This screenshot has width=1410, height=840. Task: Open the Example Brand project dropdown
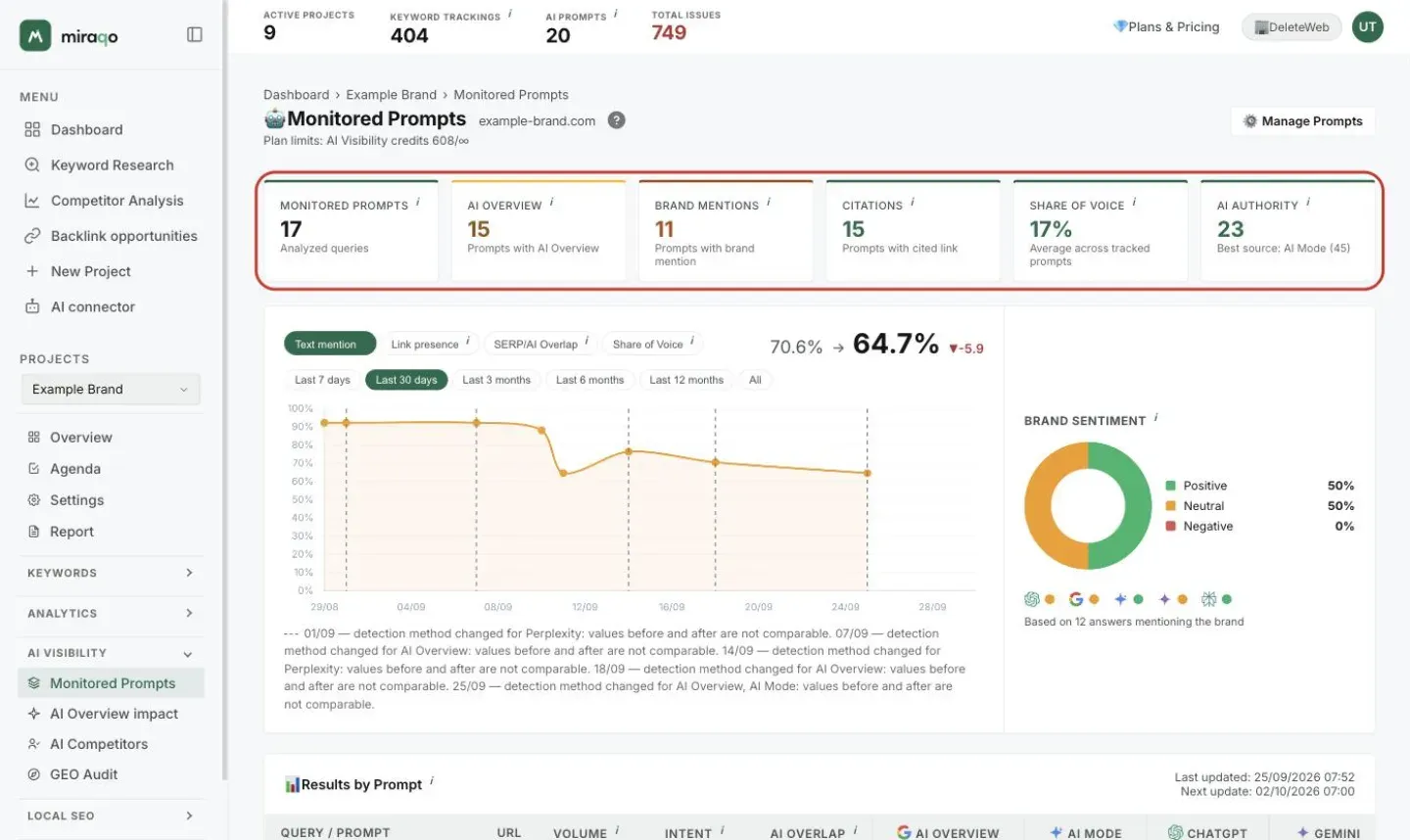click(x=111, y=389)
